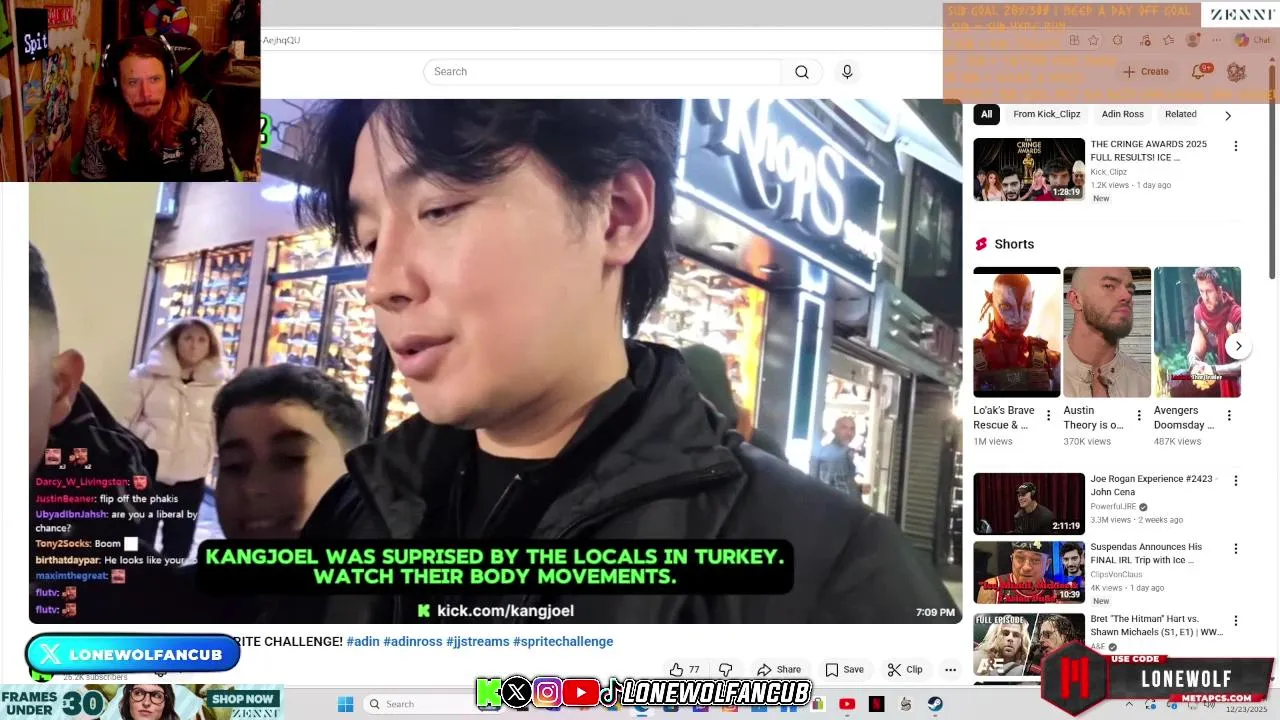Open Bret Hart vs Shawn Michaels thumbnail
Image resolution: width=1280 pixels, height=720 pixels.
pos(1029,644)
